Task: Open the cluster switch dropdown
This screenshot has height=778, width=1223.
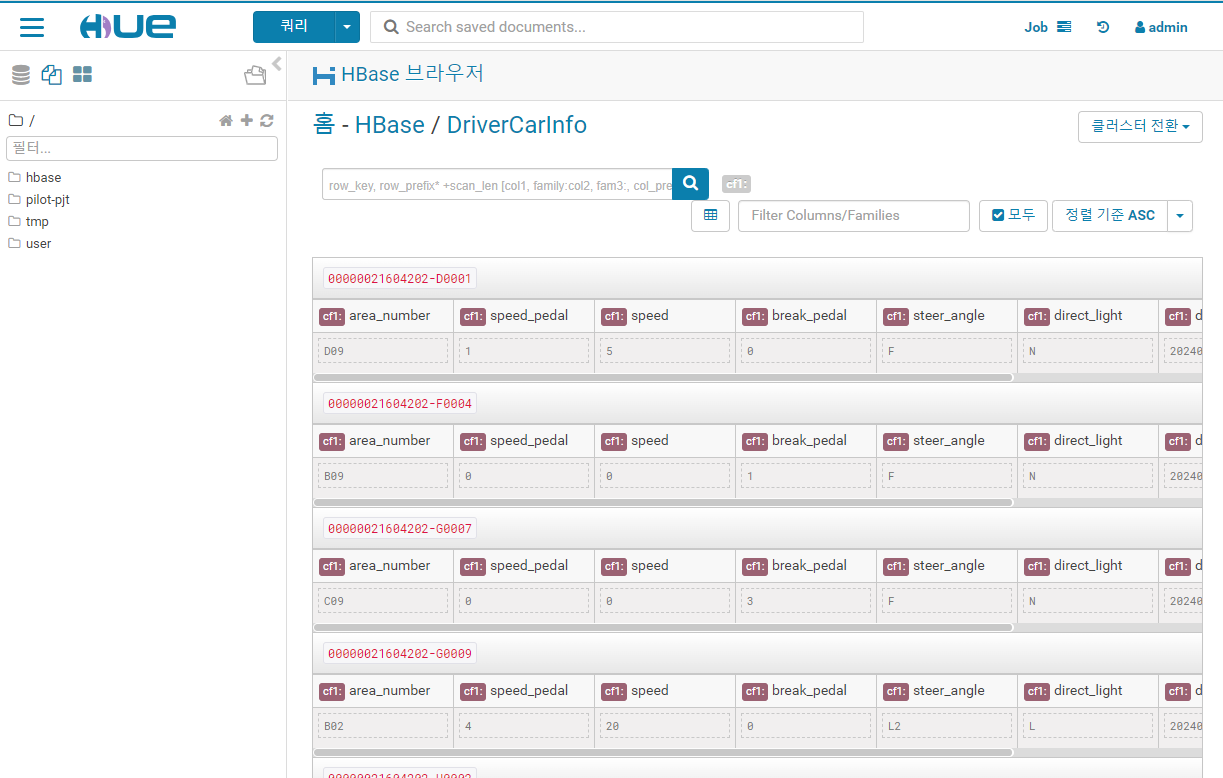Action: pyautogui.click(x=1140, y=127)
